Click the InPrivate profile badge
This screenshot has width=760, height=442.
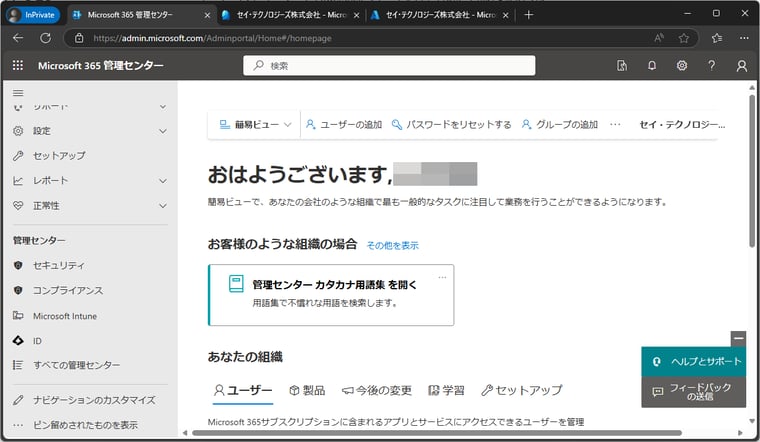point(33,15)
